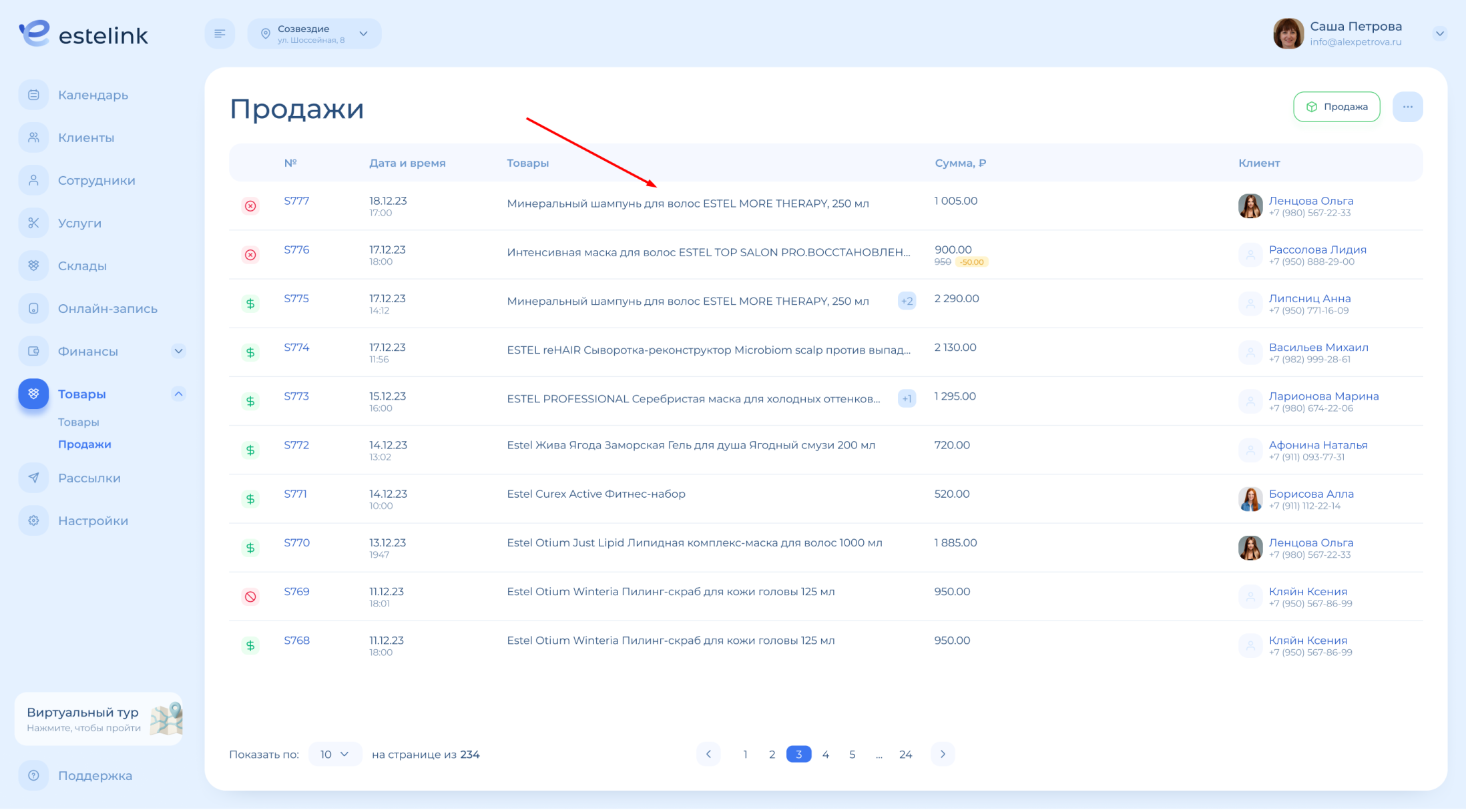Viewport: 1466px width, 812px height.
Task: Open the Клиенты sidebar icon
Action: (x=33, y=137)
